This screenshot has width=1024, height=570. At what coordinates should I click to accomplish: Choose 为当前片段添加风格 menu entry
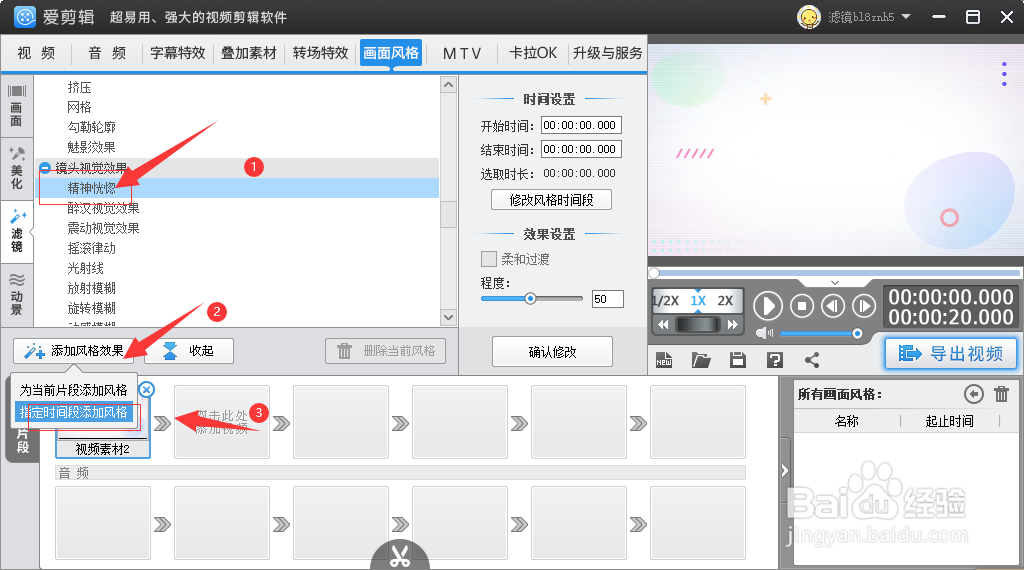coord(74,390)
